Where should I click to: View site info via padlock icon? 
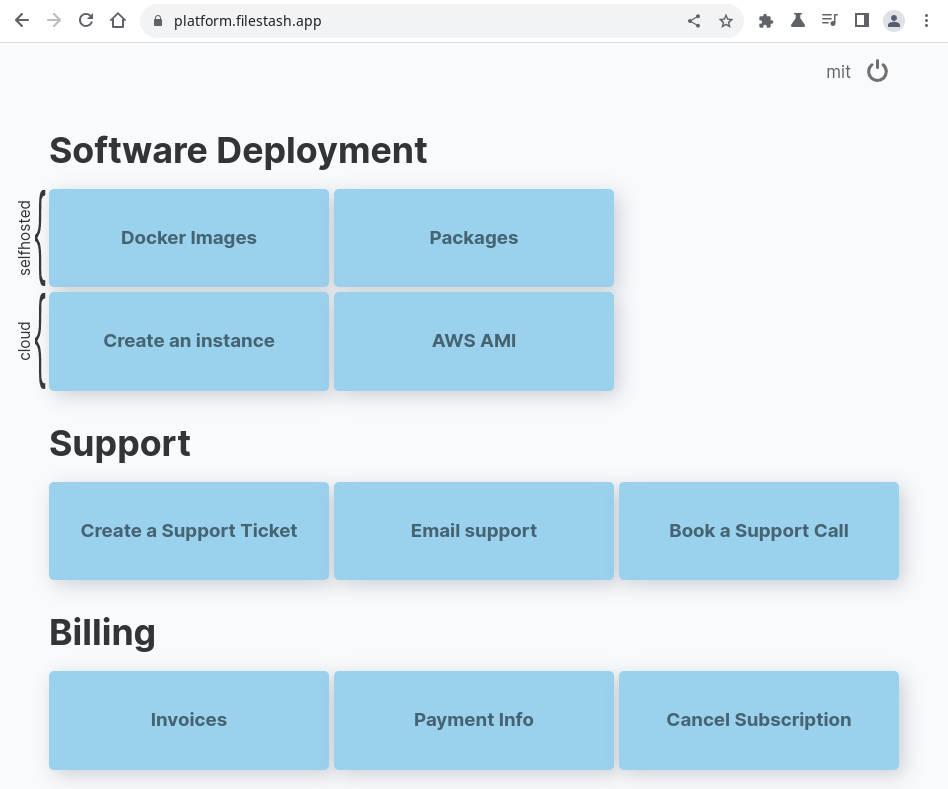point(158,20)
